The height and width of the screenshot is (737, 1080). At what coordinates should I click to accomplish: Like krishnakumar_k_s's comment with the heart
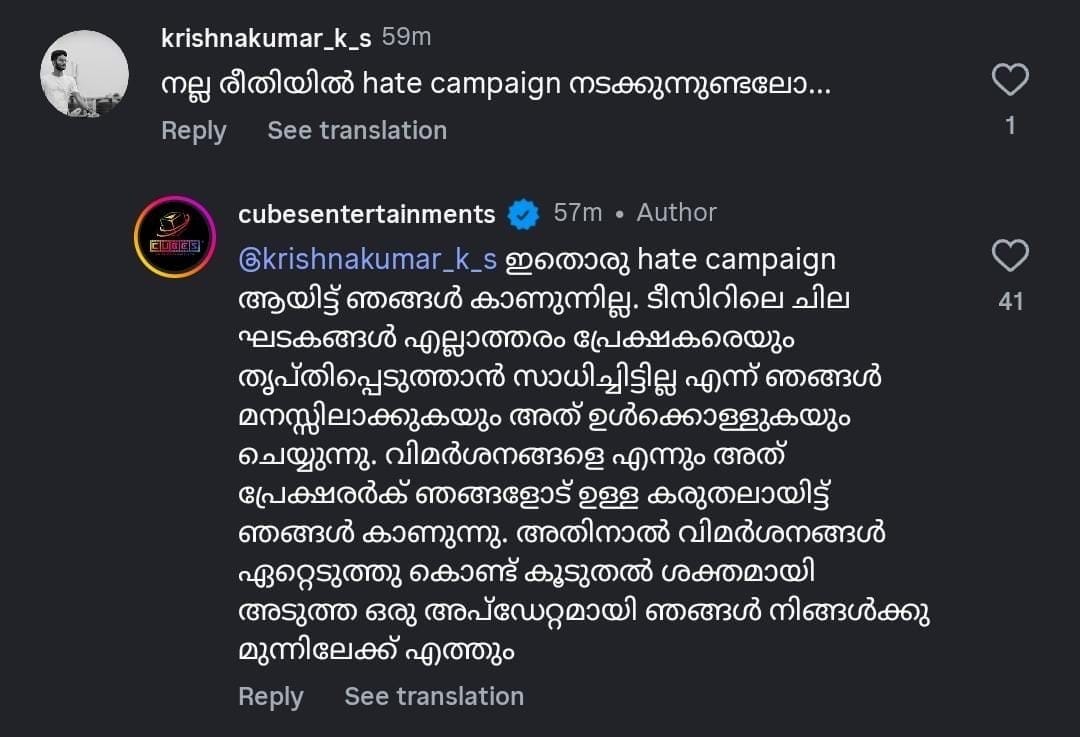click(1010, 80)
